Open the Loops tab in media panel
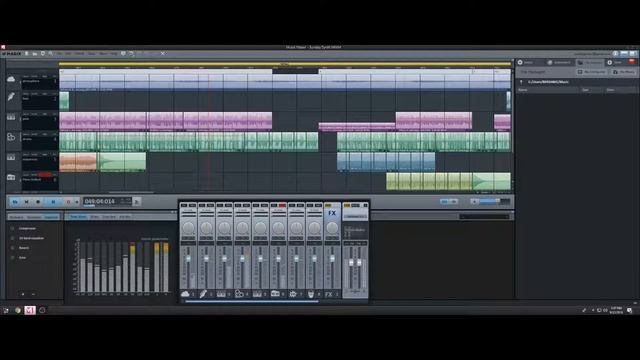The height and width of the screenshot is (360, 640). tap(526, 62)
